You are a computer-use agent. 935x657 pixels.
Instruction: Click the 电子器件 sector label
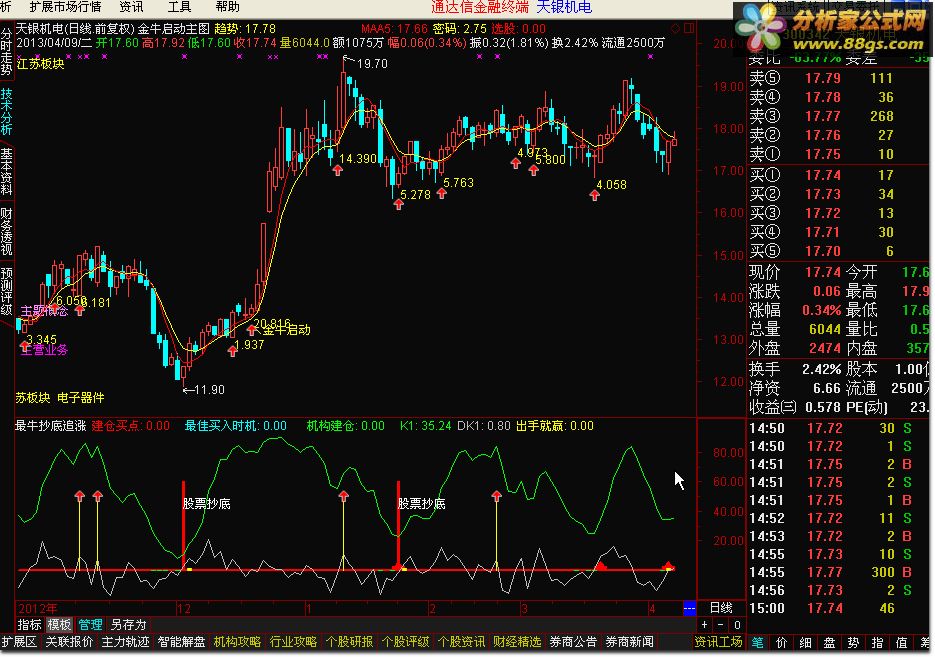coord(81,398)
